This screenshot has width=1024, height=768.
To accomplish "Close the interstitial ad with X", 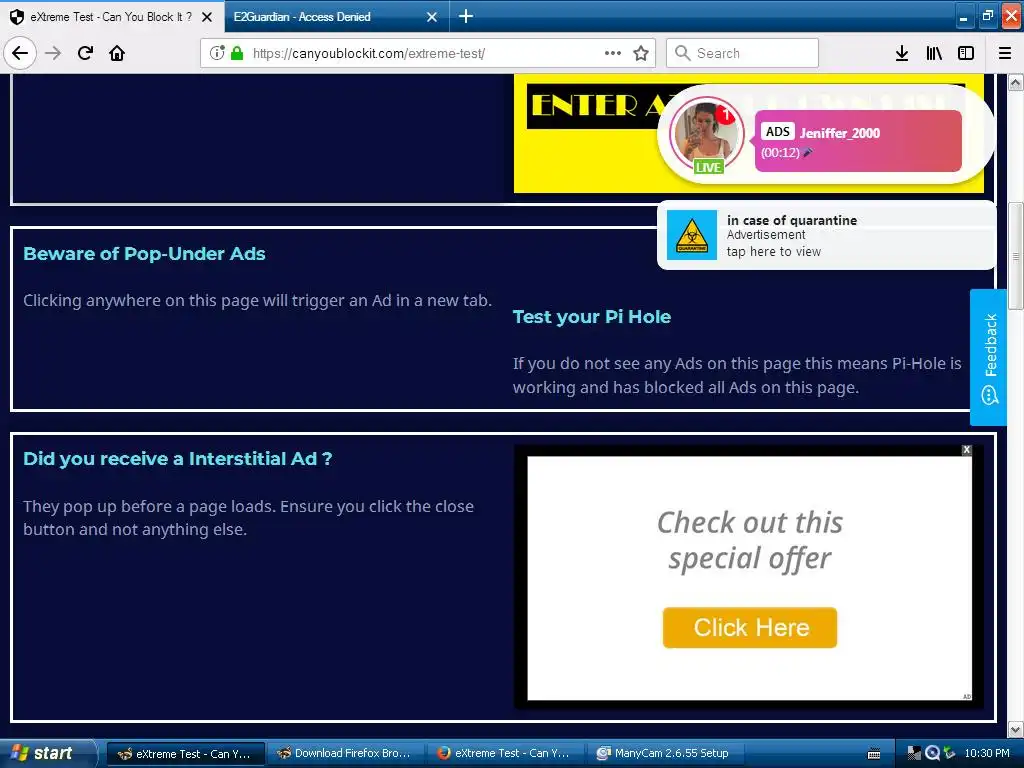I will point(967,450).
